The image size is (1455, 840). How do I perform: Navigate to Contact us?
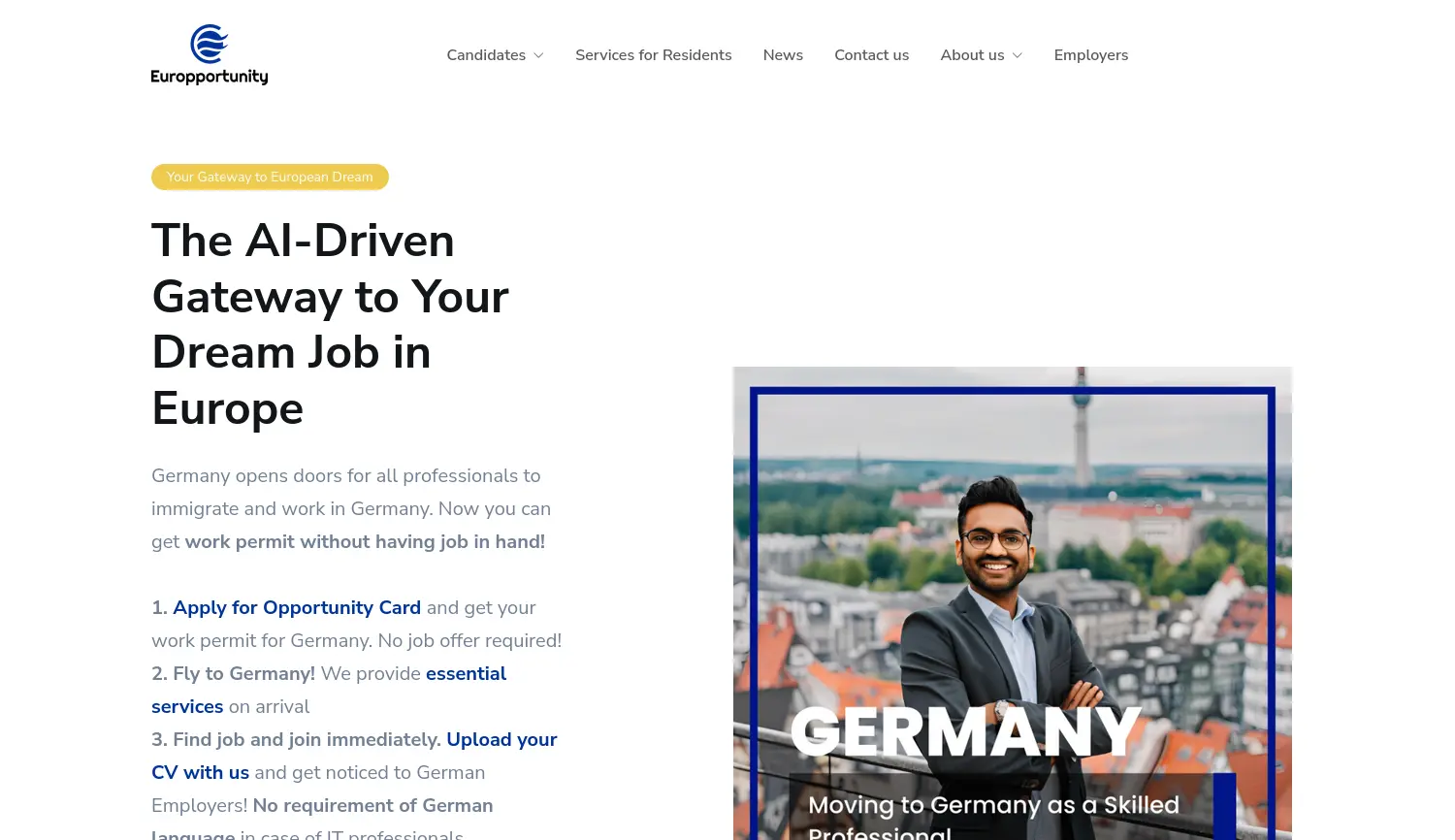871,55
